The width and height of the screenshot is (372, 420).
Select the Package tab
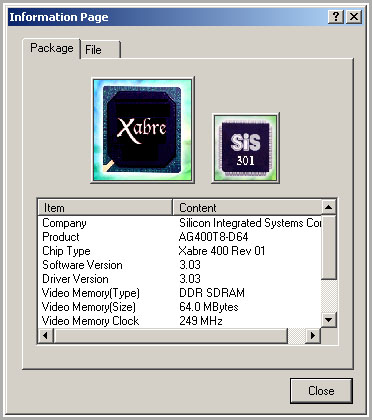pos(52,48)
